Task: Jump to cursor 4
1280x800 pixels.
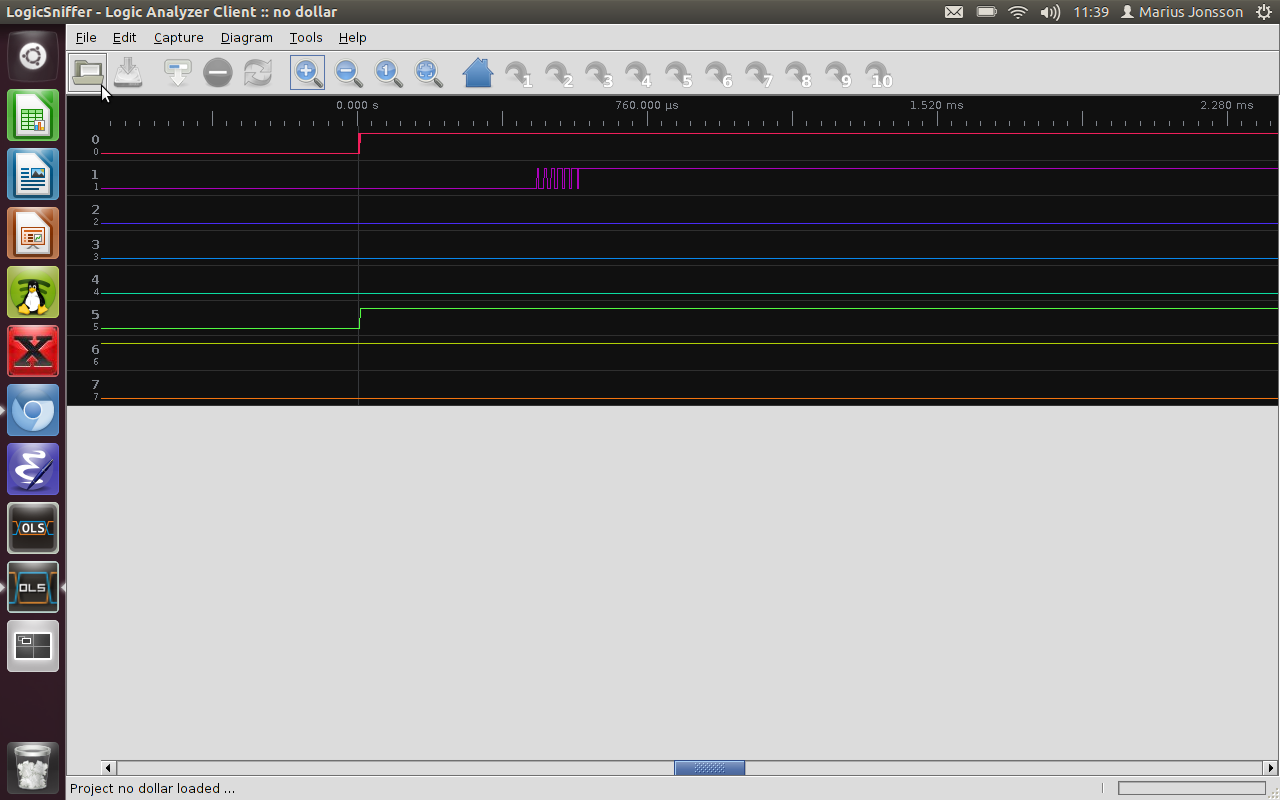Action: click(638, 74)
